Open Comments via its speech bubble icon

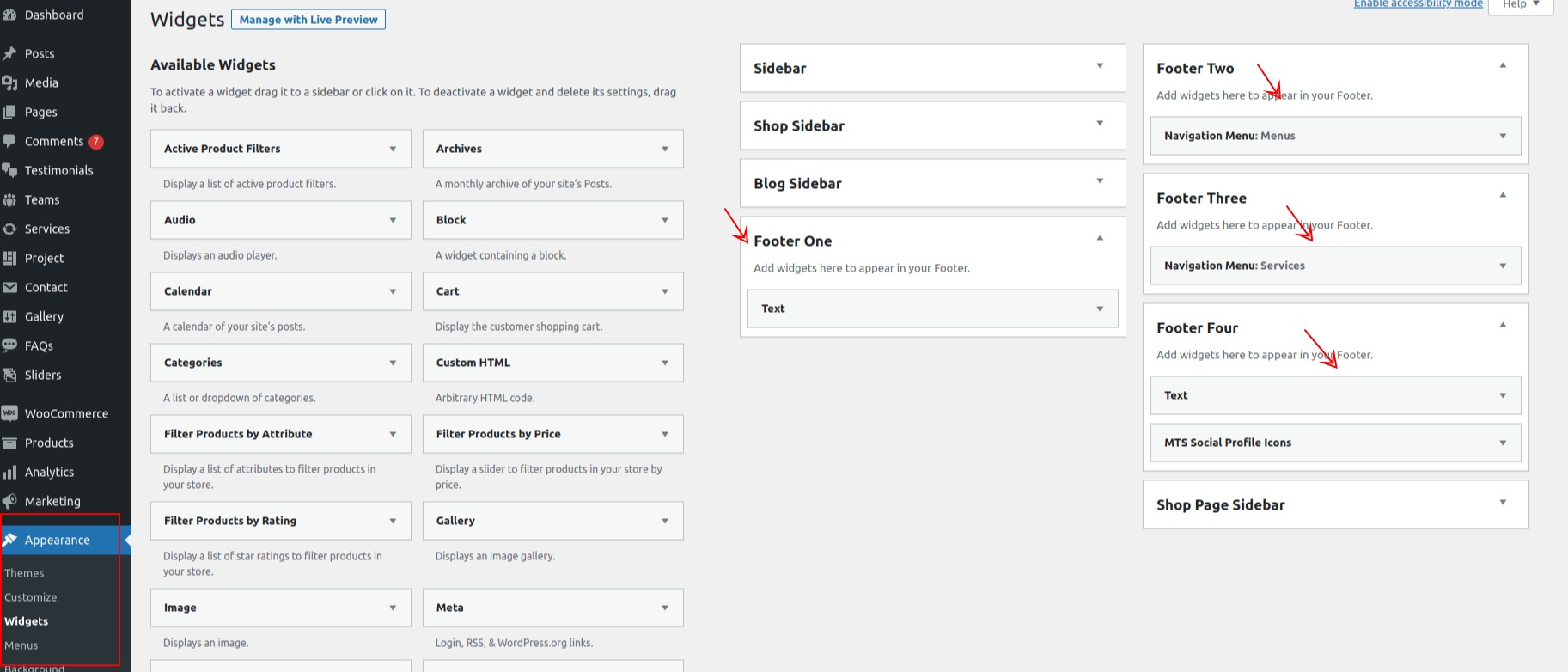[x=9, y=141]
